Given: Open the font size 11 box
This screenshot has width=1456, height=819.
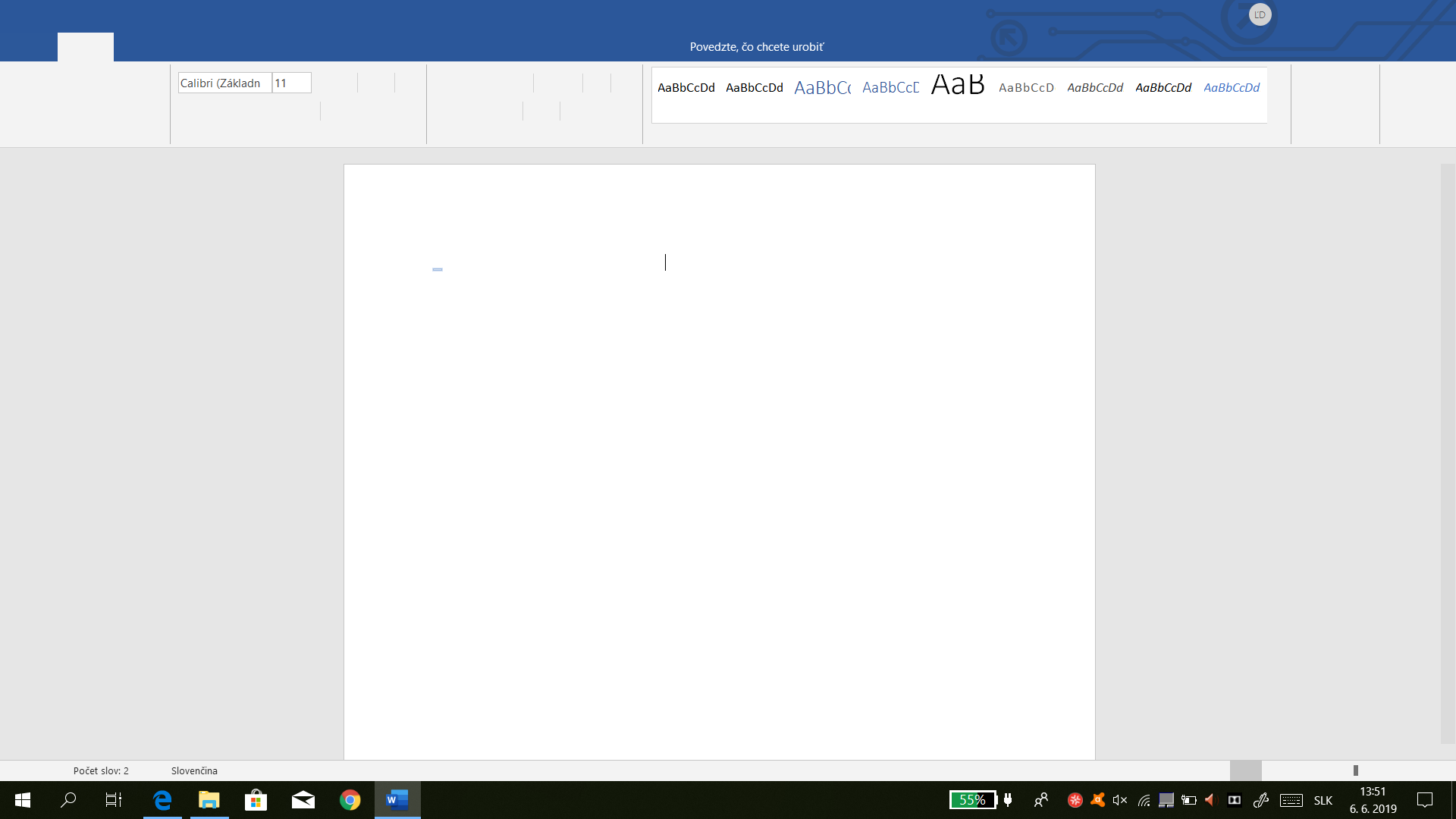Looking at the screenshot, I should pos(291,83).
